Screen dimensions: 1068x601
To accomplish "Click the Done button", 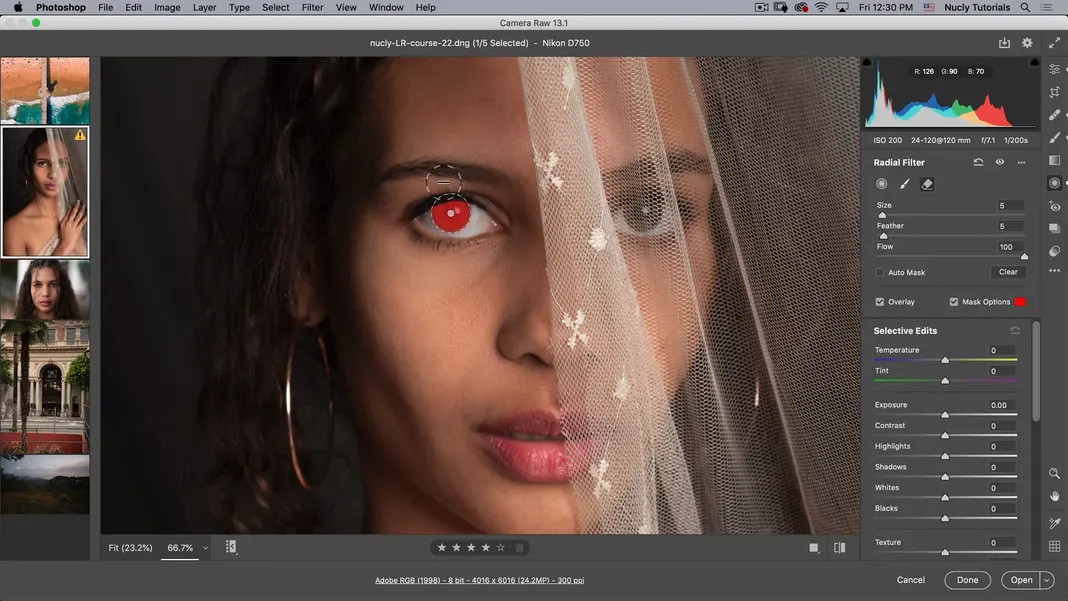I will point(967,580).
